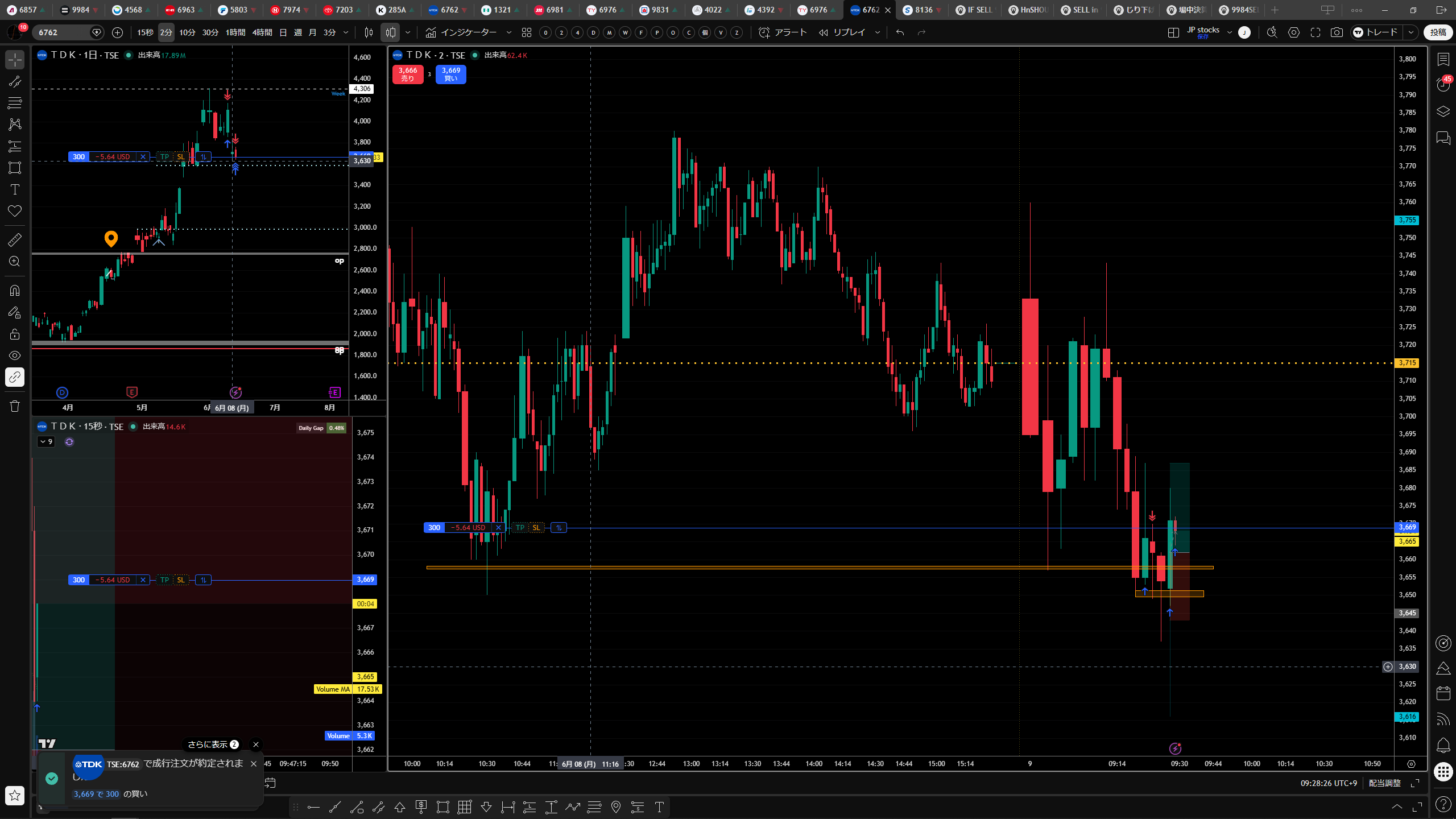Click the red 3,666 売り sell button
This screenshot has height=819, width=1456.
click(408, 75)
